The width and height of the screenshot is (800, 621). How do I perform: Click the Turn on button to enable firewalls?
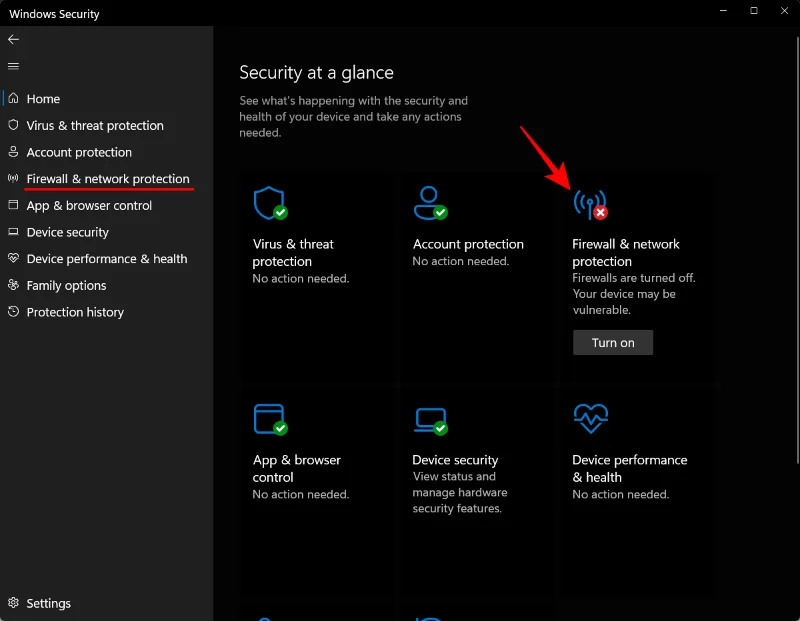click(x=612, y=342)
